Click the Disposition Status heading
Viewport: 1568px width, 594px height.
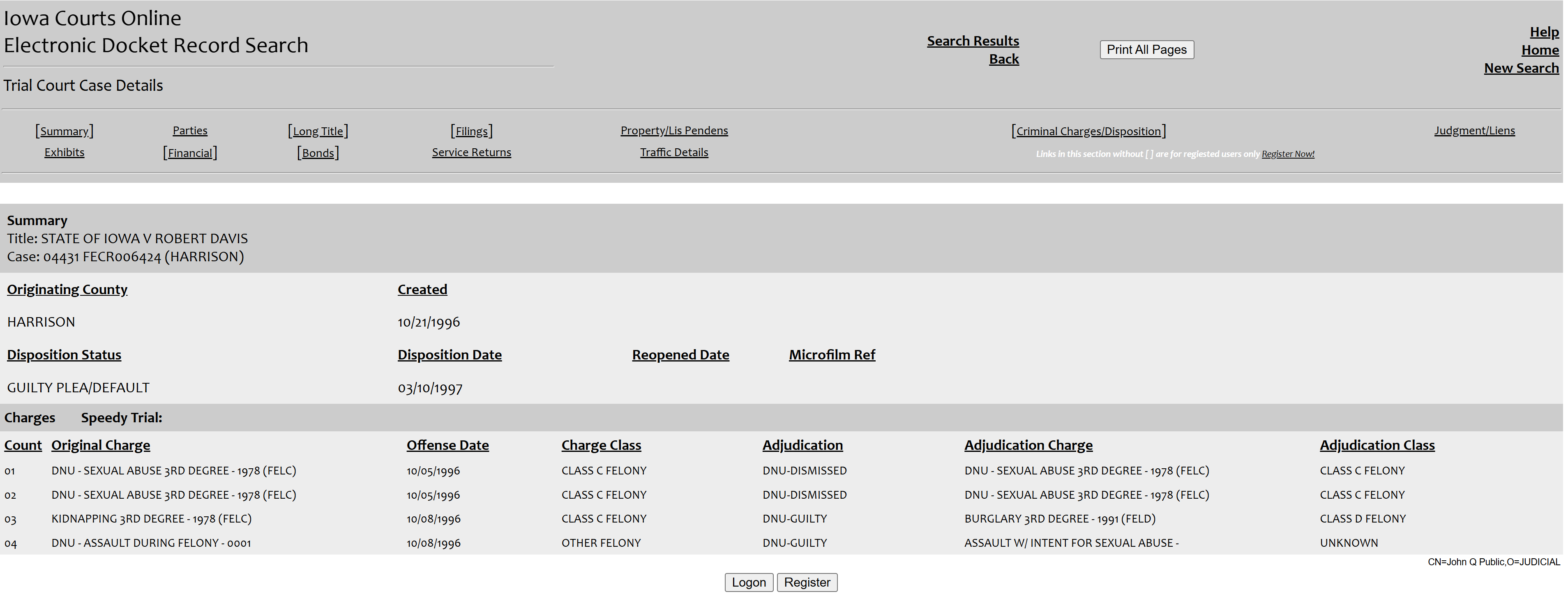click(x=64, y=355)
